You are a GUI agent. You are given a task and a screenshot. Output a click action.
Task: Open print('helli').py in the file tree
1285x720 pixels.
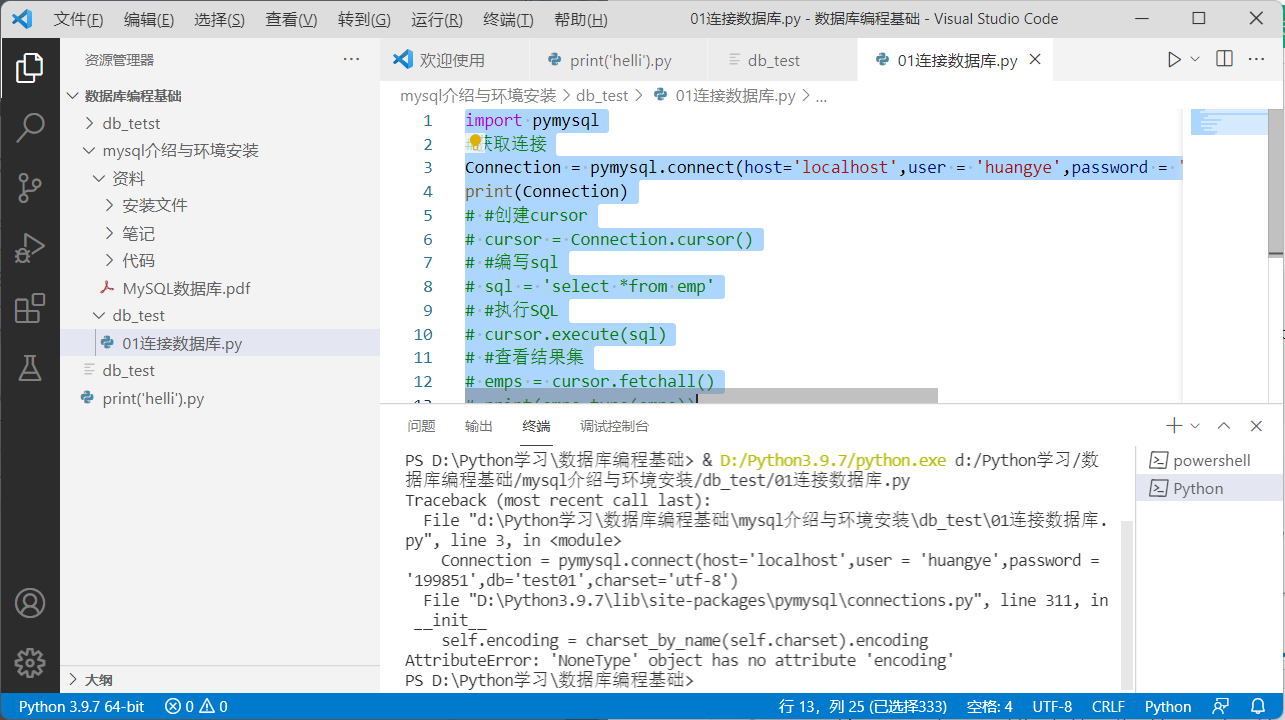point(220,398)
